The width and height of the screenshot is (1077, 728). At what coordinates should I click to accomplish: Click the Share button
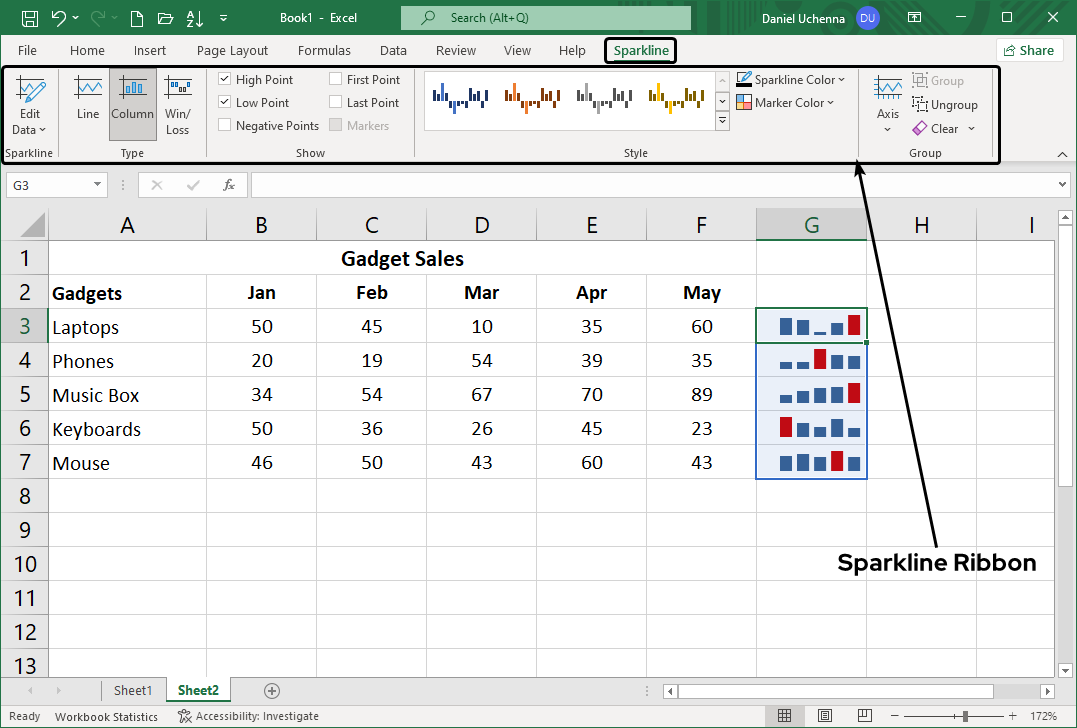coord(1029,49)
